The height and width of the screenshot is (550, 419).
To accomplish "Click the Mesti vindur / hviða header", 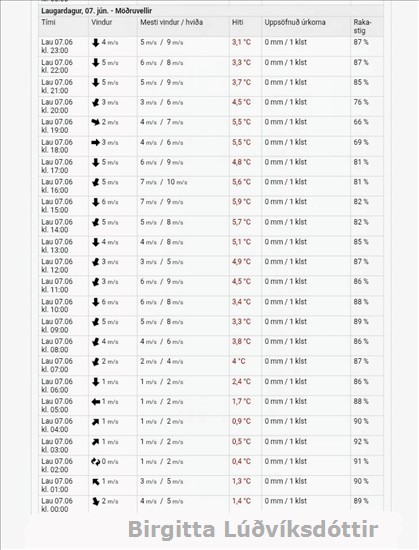I will (171, 22).
